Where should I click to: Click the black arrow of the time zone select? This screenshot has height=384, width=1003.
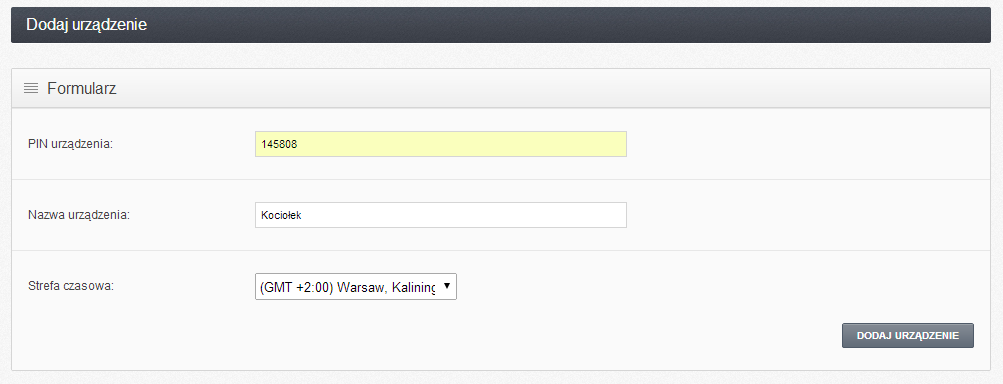click(x=446, y=286)
